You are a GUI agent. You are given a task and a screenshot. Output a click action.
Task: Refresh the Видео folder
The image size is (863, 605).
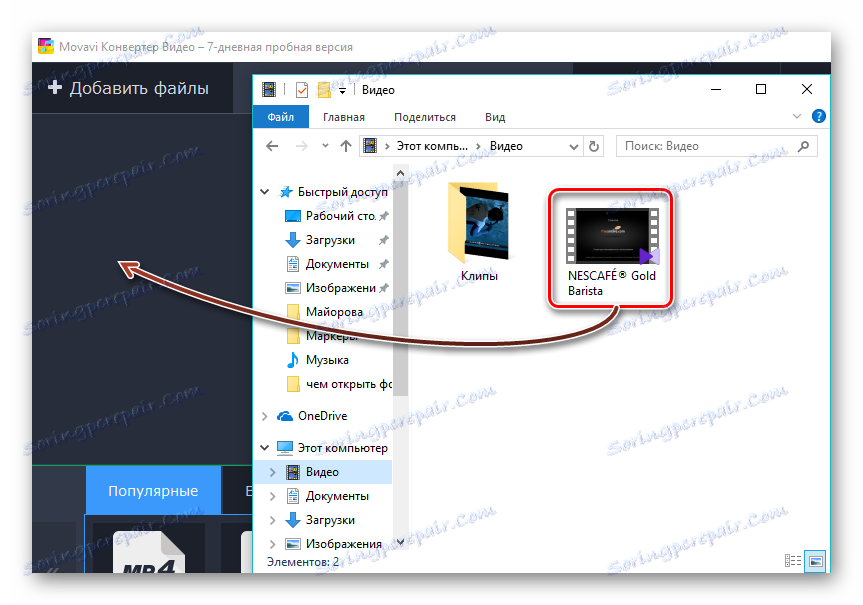coord(593,146)
